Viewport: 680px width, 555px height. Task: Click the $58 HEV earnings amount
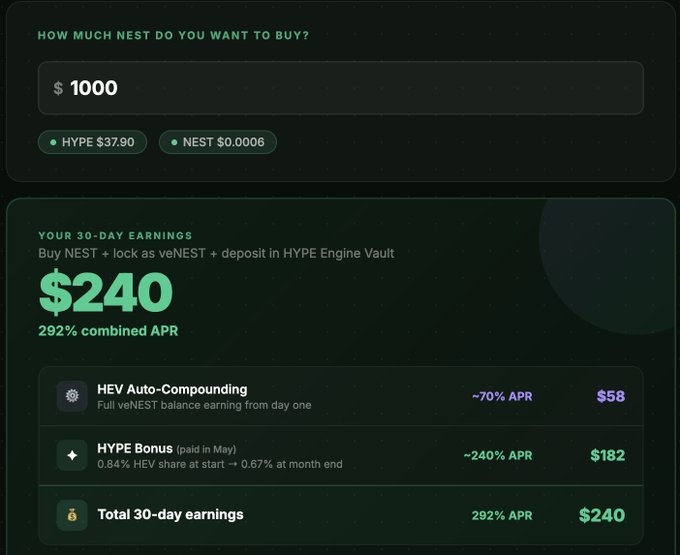coord(610,396)
